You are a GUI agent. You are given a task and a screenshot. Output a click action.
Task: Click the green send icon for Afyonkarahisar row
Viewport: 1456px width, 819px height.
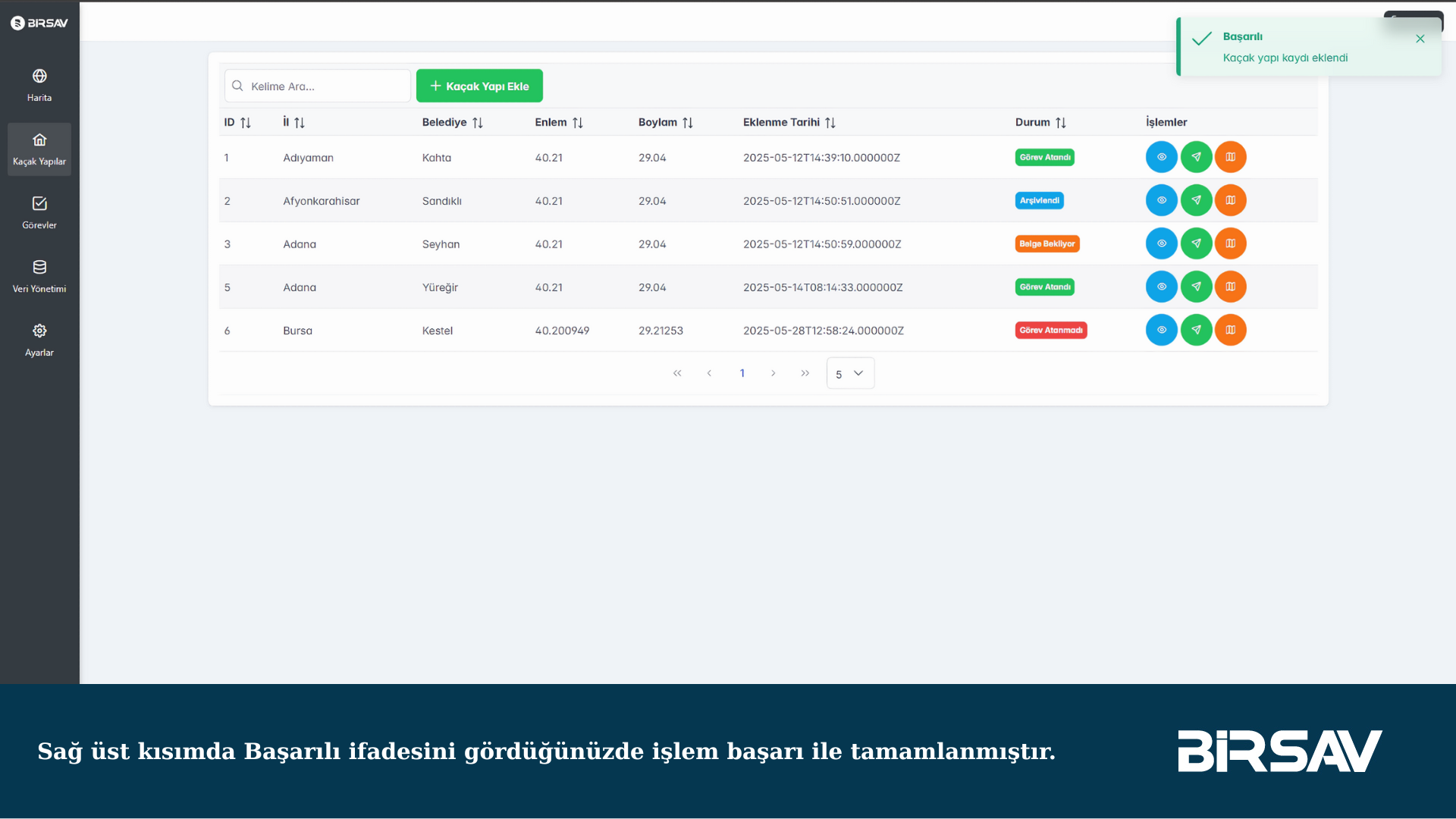1197,200
